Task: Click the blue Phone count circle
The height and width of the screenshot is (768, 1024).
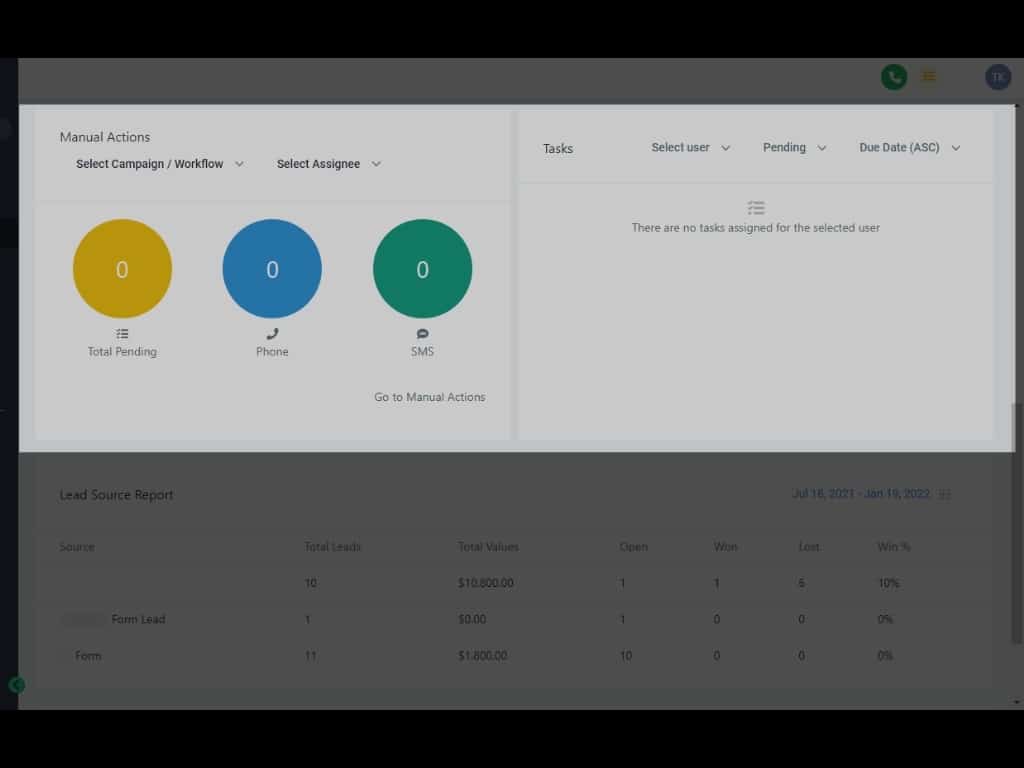Action: (272, 269)
